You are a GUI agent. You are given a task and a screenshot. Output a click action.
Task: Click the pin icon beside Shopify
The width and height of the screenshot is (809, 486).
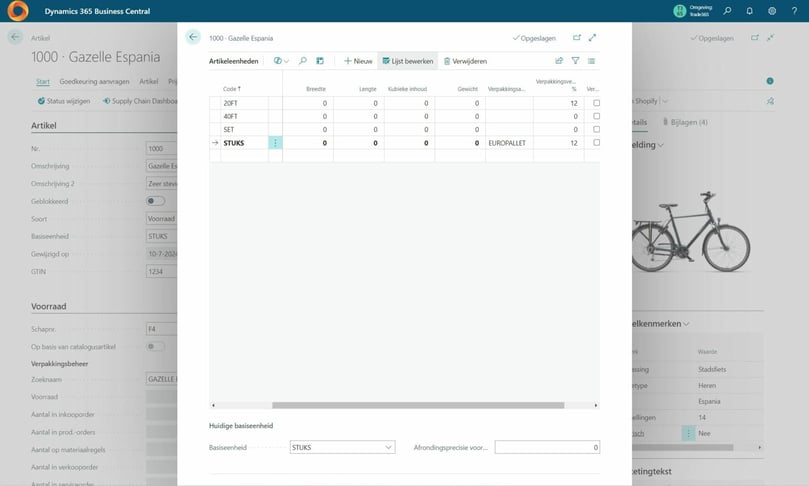coord(770,101)
